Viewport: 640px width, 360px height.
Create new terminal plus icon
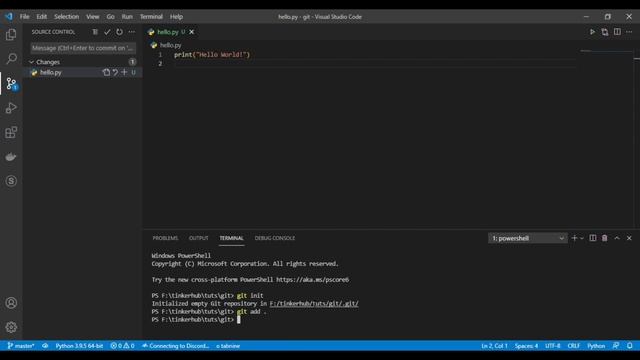pyautogui.click(x=574, y=238)
